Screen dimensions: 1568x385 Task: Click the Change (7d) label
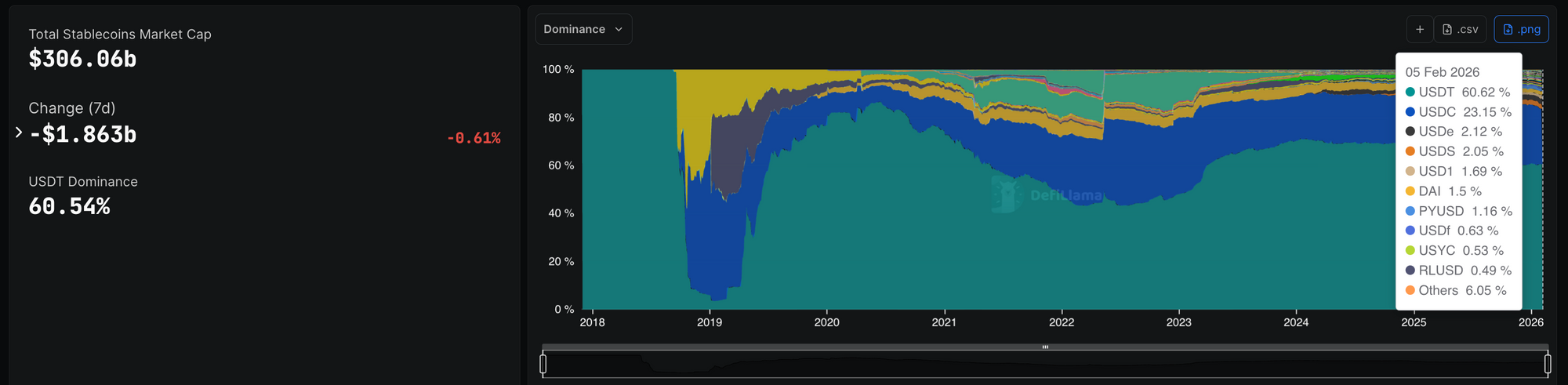(x=72, y=108)
